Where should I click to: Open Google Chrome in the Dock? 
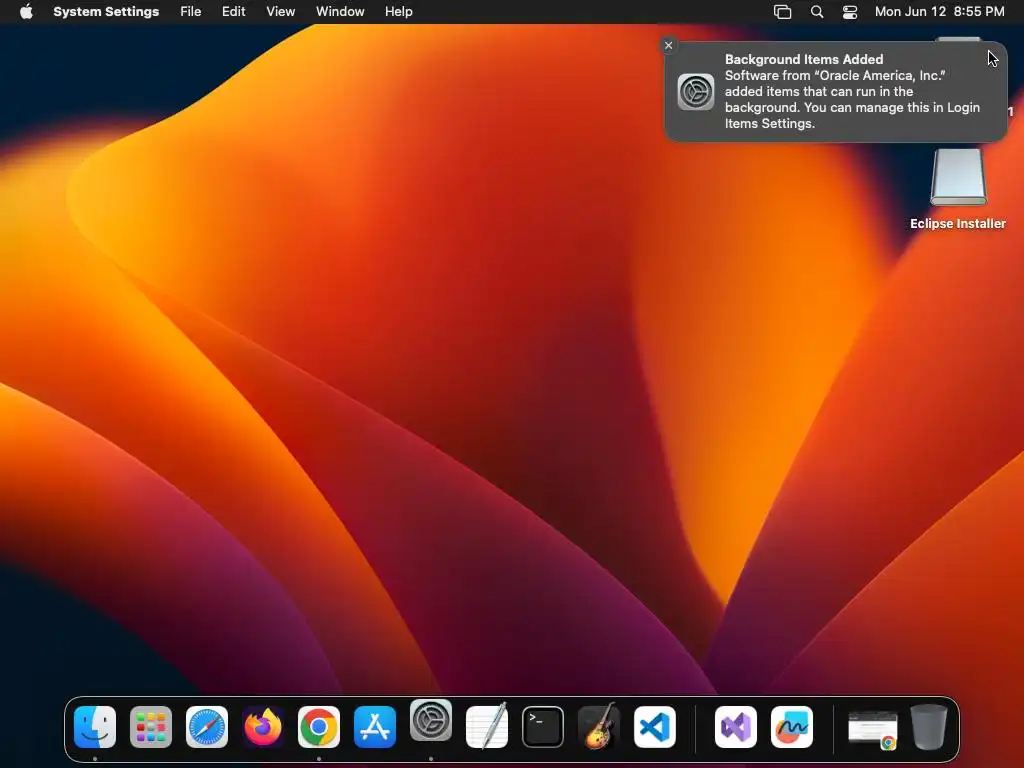pos(319,727)
